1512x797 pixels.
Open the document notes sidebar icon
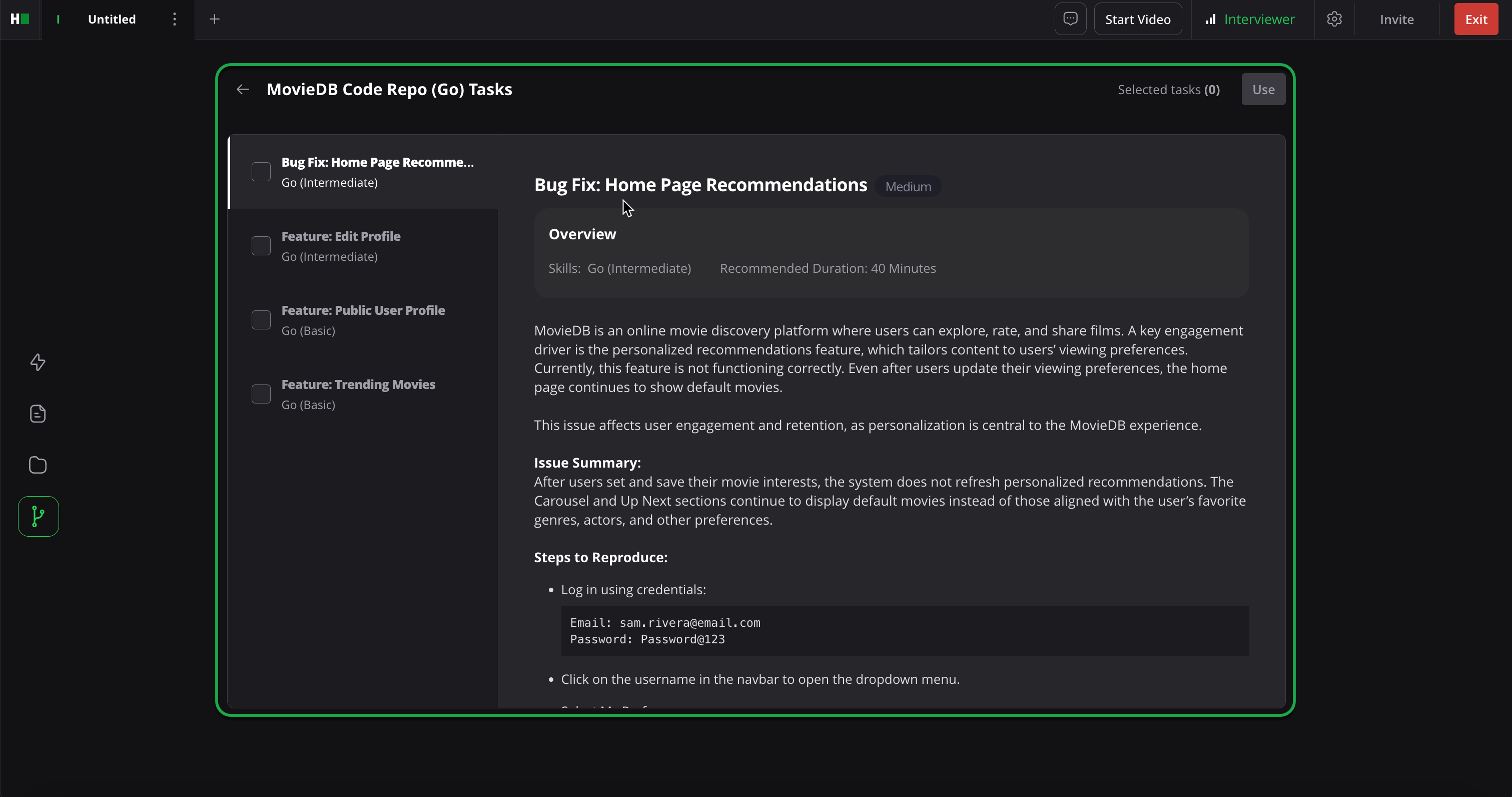38,414
